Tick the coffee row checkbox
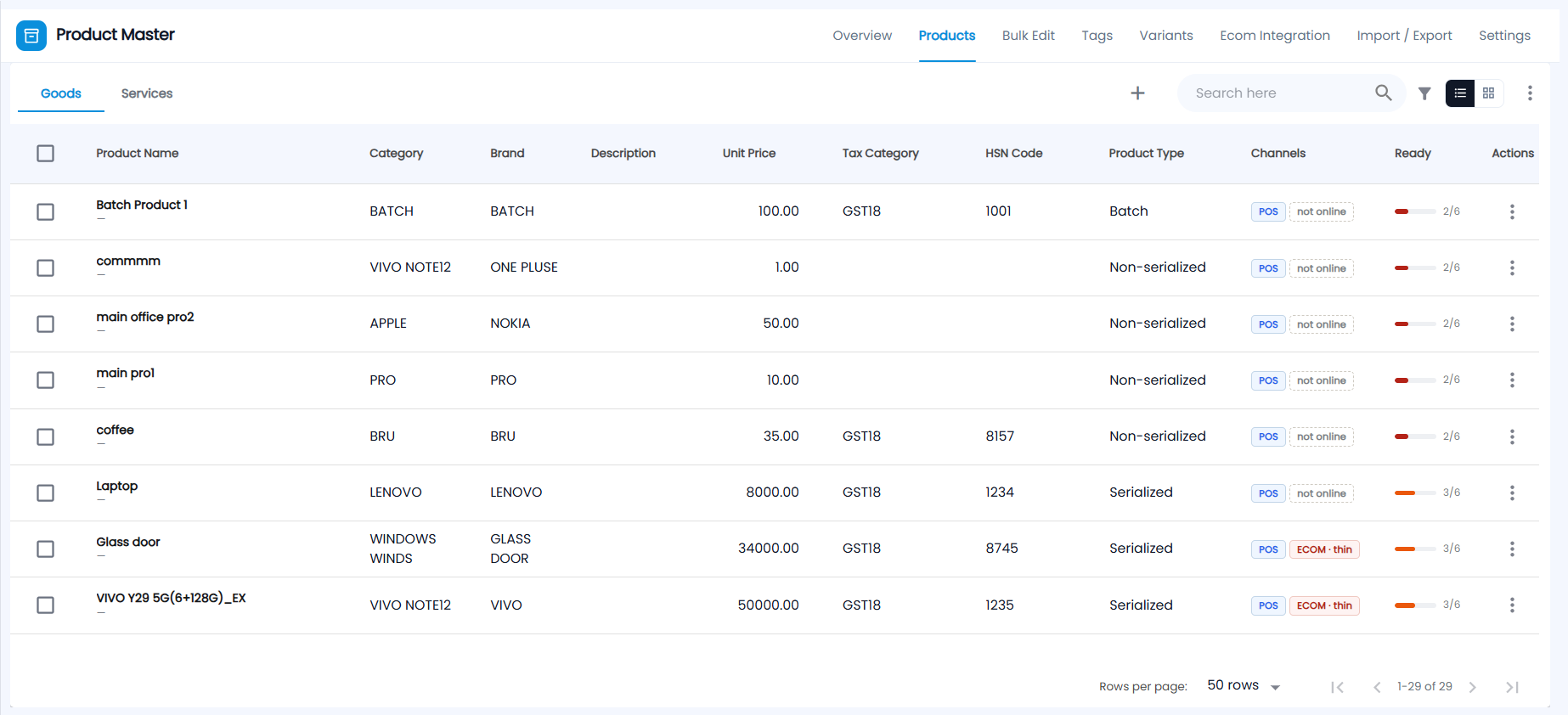 46,436
